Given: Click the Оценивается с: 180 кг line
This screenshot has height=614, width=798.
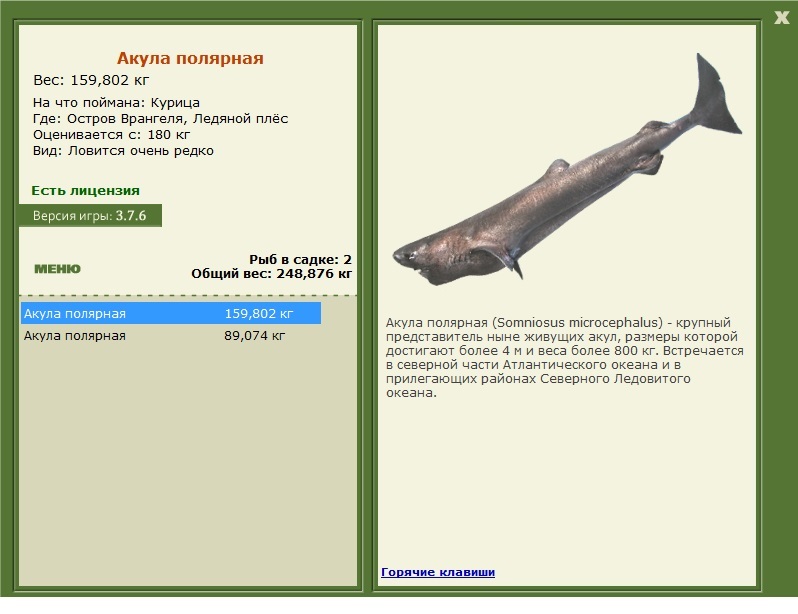Looking at the screenshot, I should [111, 135].
